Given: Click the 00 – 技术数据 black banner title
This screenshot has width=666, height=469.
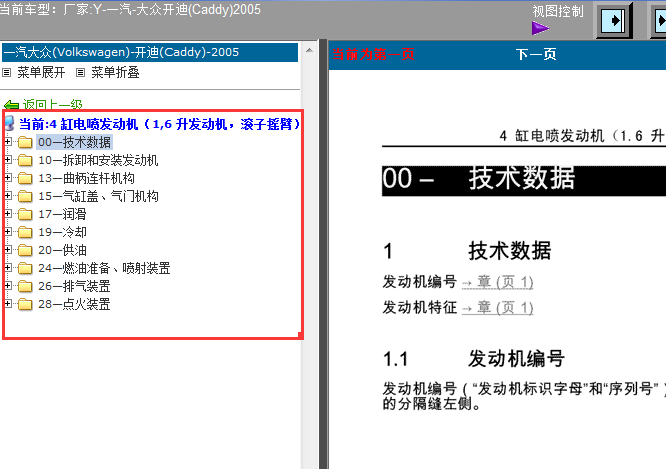Looking at the screenshot, I should [x=524, y=181].
